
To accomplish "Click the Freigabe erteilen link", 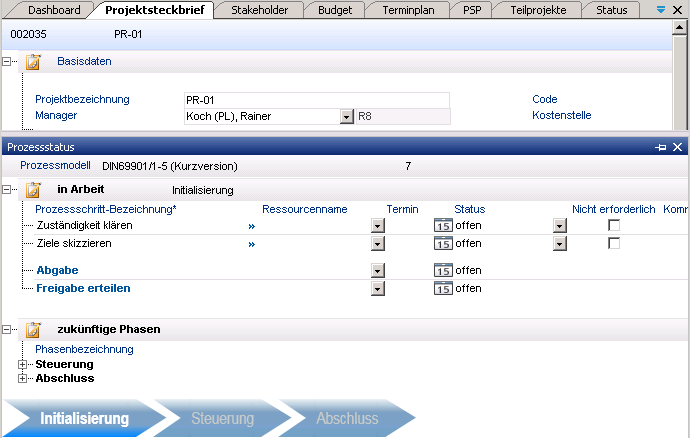I will point(84,288).
